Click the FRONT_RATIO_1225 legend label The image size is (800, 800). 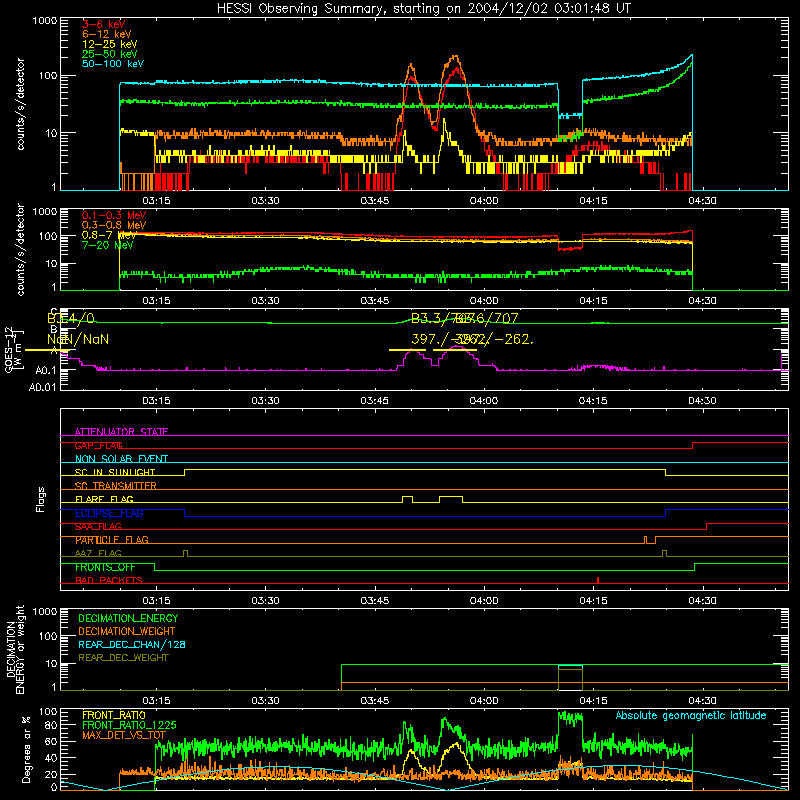click(129, 725)
